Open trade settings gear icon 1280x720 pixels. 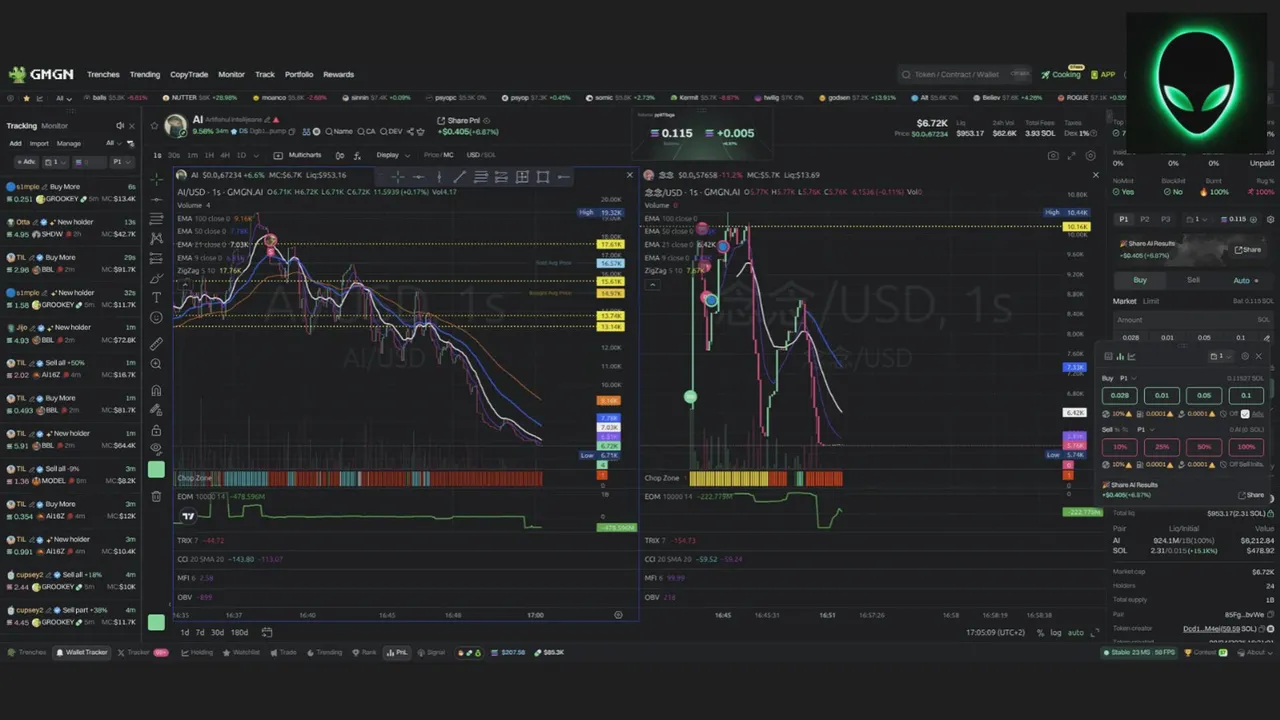(1270, 219)
